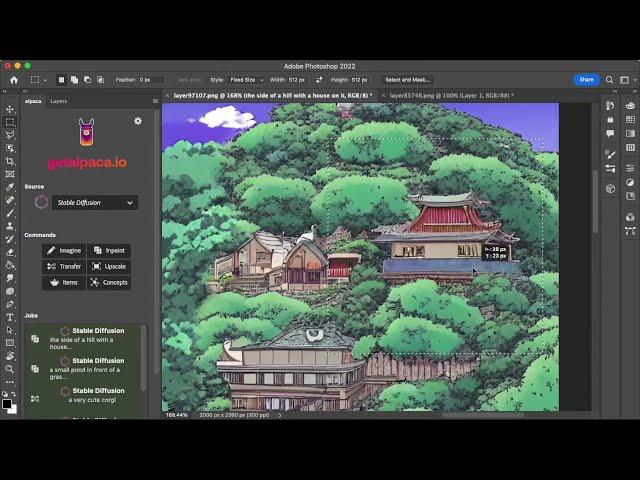Click the Imagine command button
Image resolution: width=640 pixels, height=480 pixels.
click(64, 251)
